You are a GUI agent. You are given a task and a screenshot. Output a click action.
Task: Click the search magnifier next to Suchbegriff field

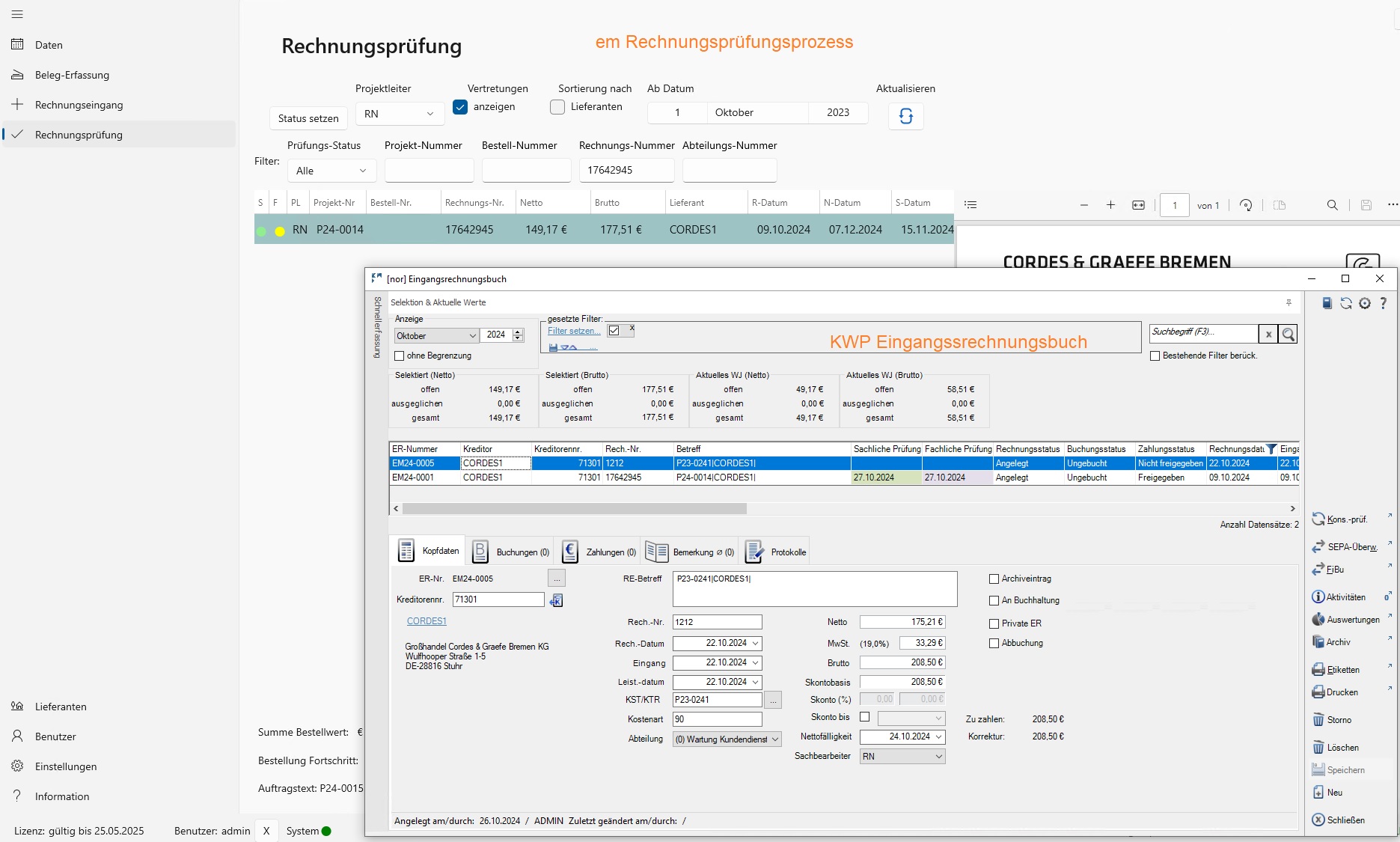pos(1288,335)
